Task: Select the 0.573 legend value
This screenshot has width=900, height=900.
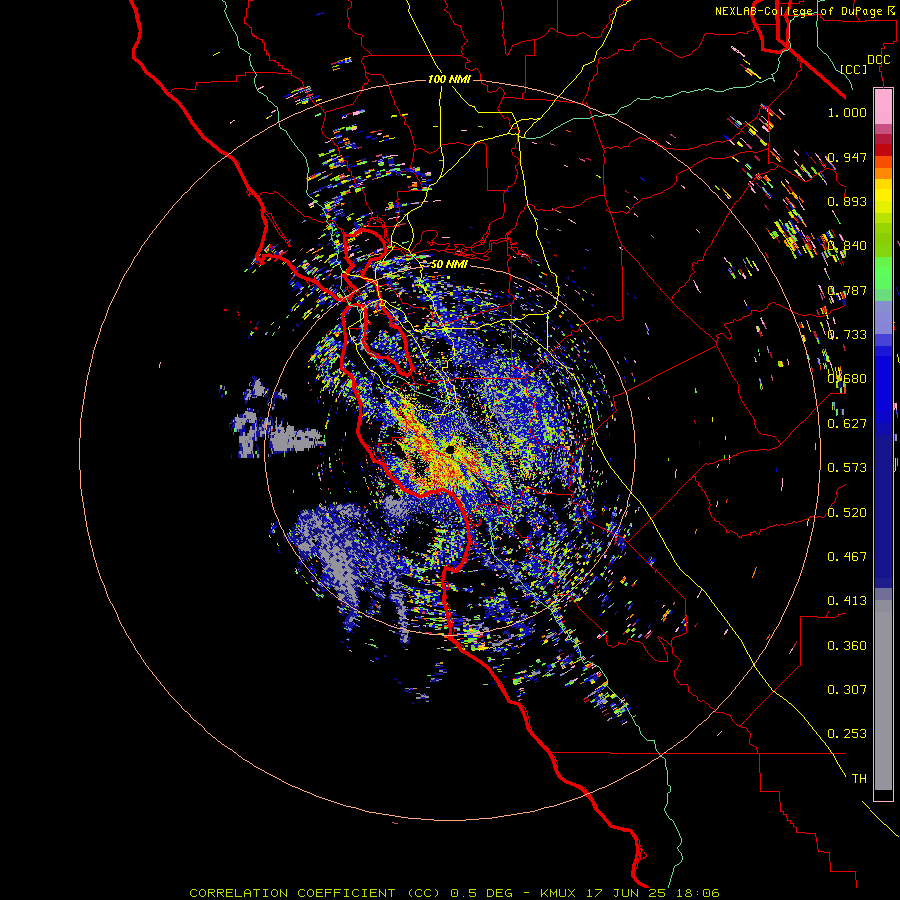Action: click(847, 468)
